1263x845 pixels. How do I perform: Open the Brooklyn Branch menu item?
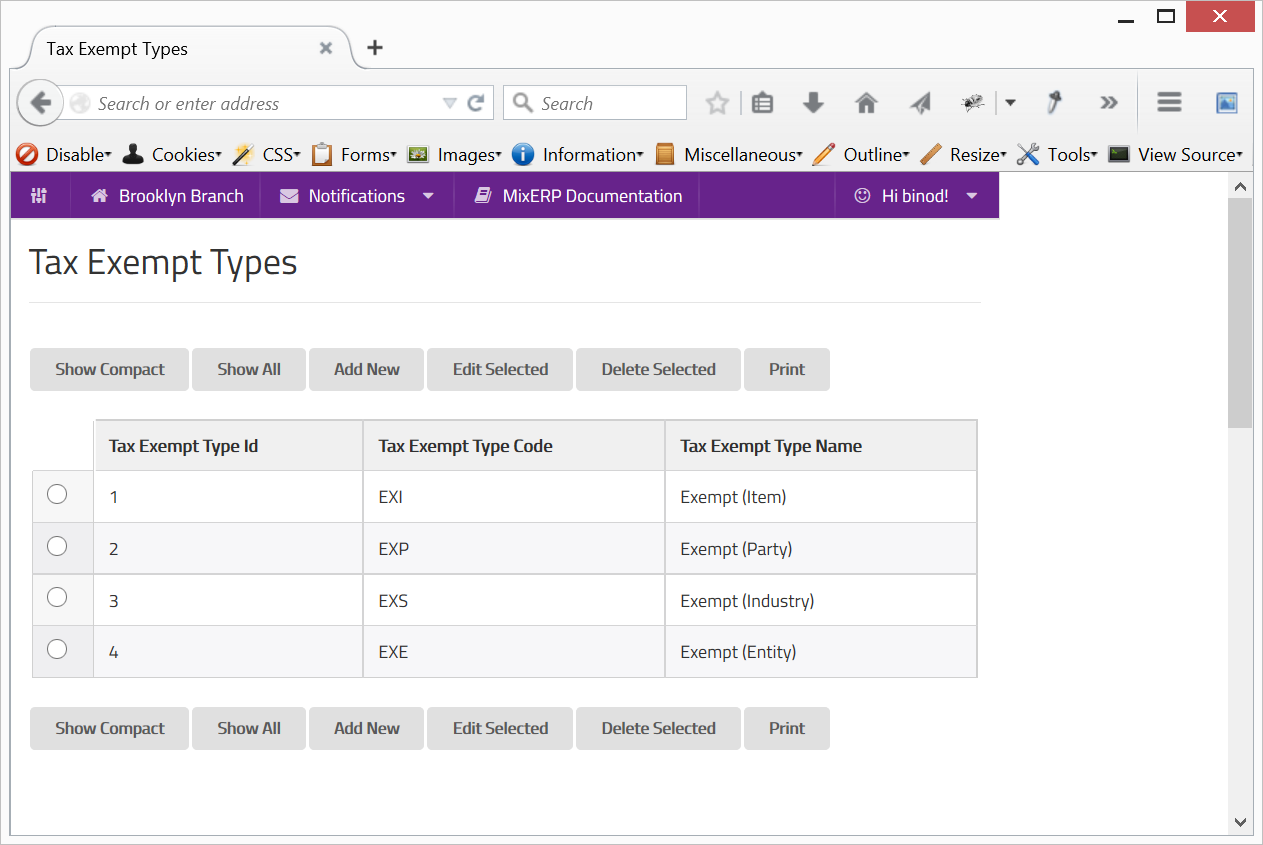167,196
